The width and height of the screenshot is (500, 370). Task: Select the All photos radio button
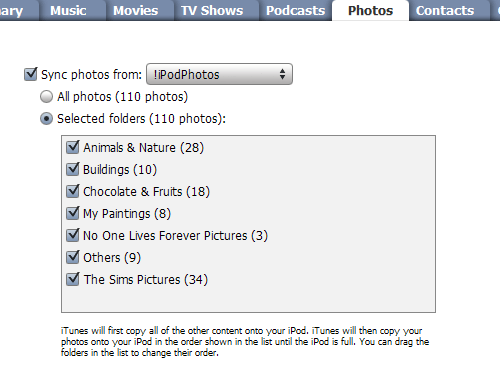(46, 97)
